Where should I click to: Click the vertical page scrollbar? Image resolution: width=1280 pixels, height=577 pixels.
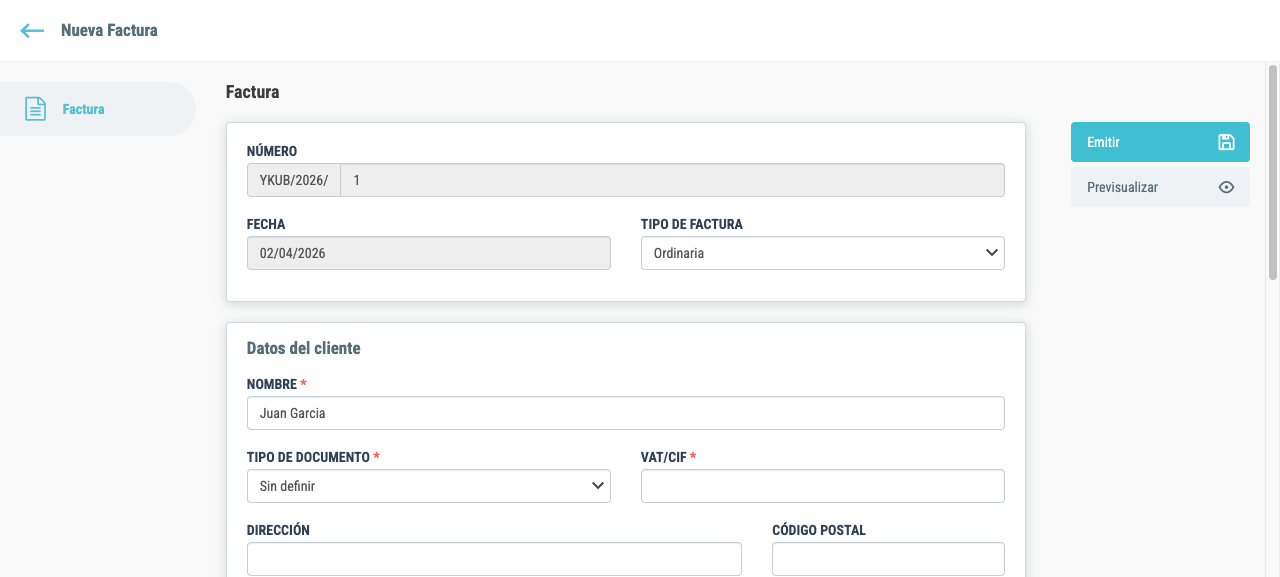point(1273,170)
